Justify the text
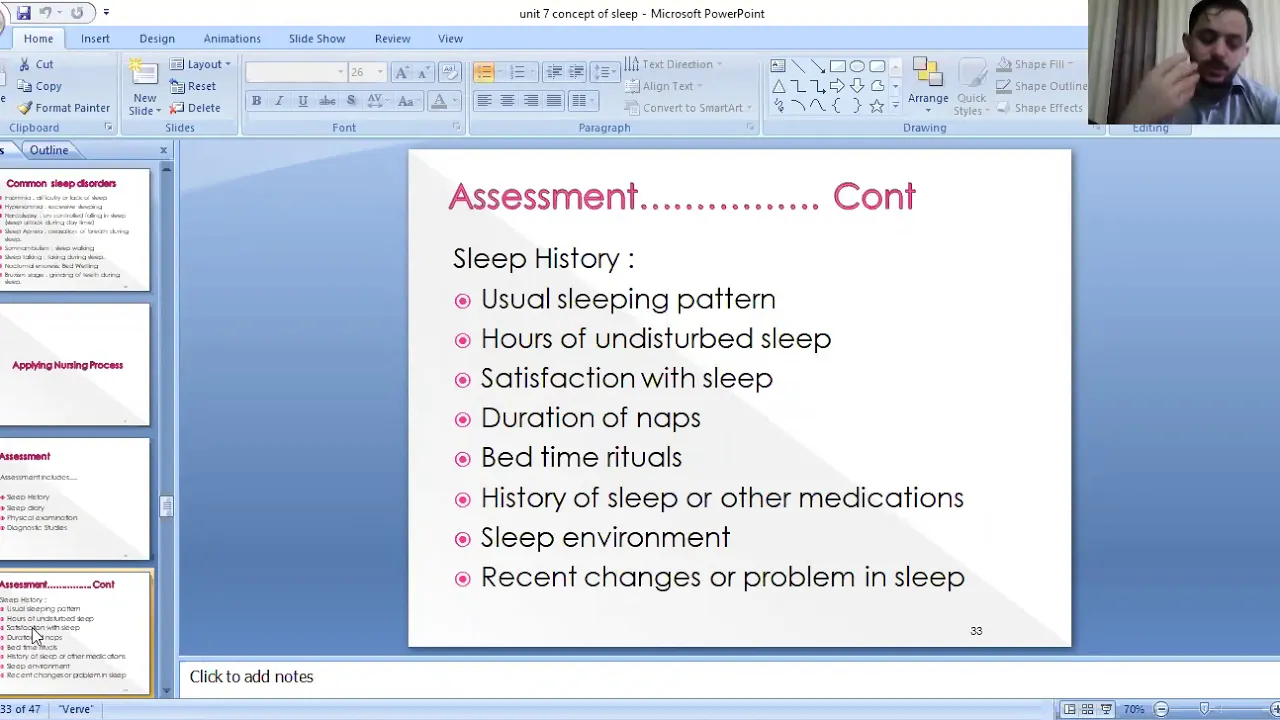Image resolution: width=1280 pixels, height=720 pixels. coord(553,101)
